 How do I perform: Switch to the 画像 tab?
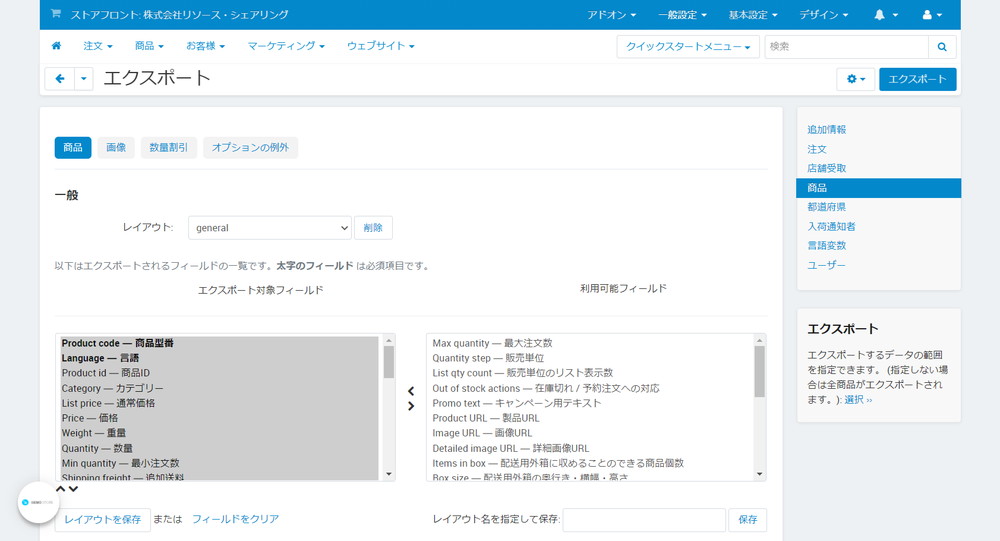[116, 147]
